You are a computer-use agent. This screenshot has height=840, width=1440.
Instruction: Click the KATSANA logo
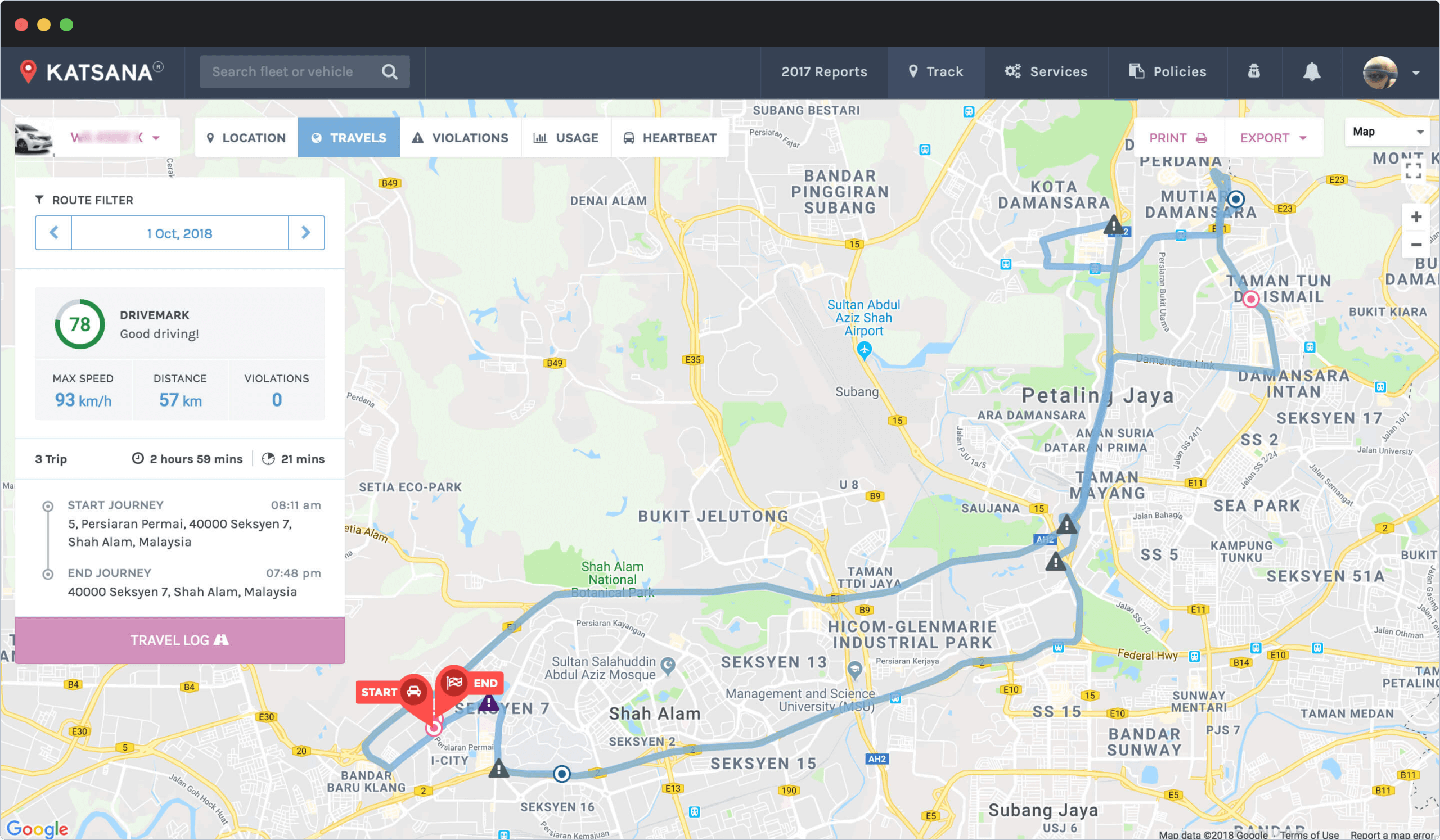pos(92,72)
